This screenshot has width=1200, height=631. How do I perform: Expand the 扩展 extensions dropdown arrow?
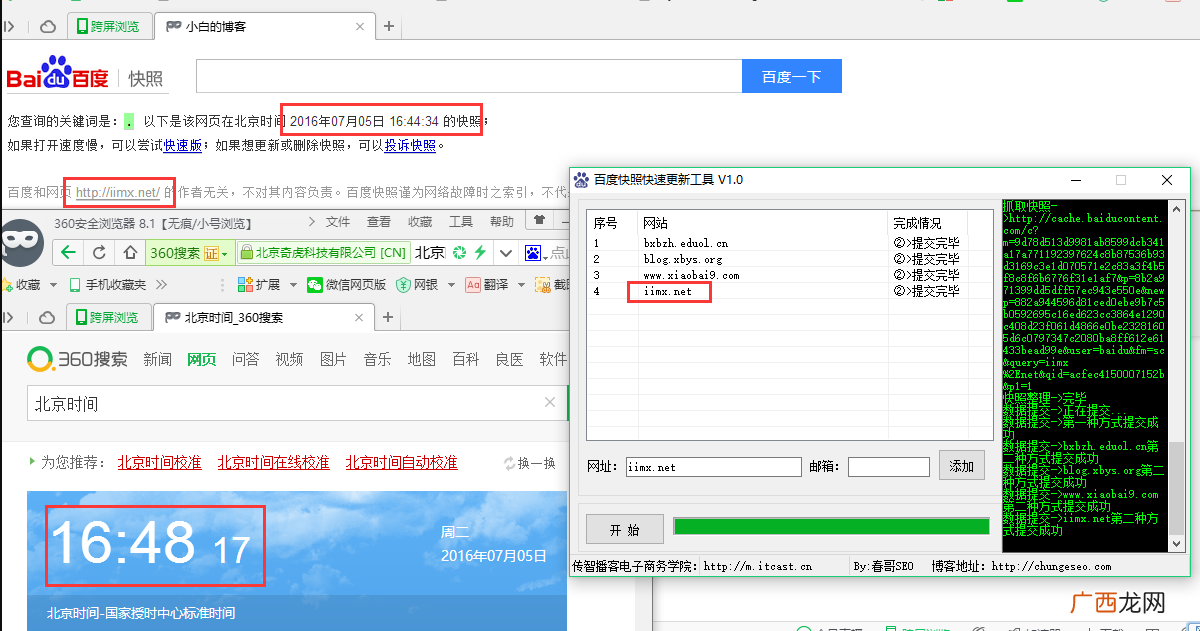[x=294, y=285]
